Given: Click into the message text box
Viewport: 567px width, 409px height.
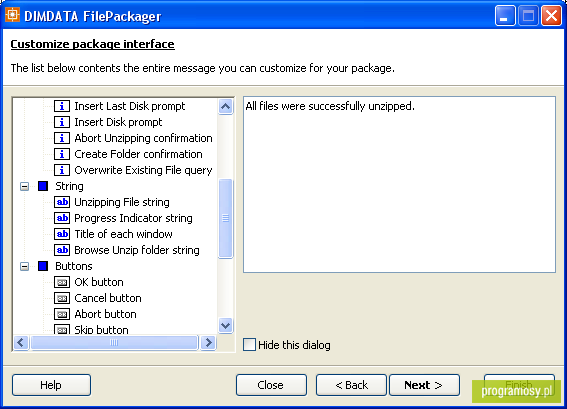Looking at the screenshot, I should pos(399,184).
